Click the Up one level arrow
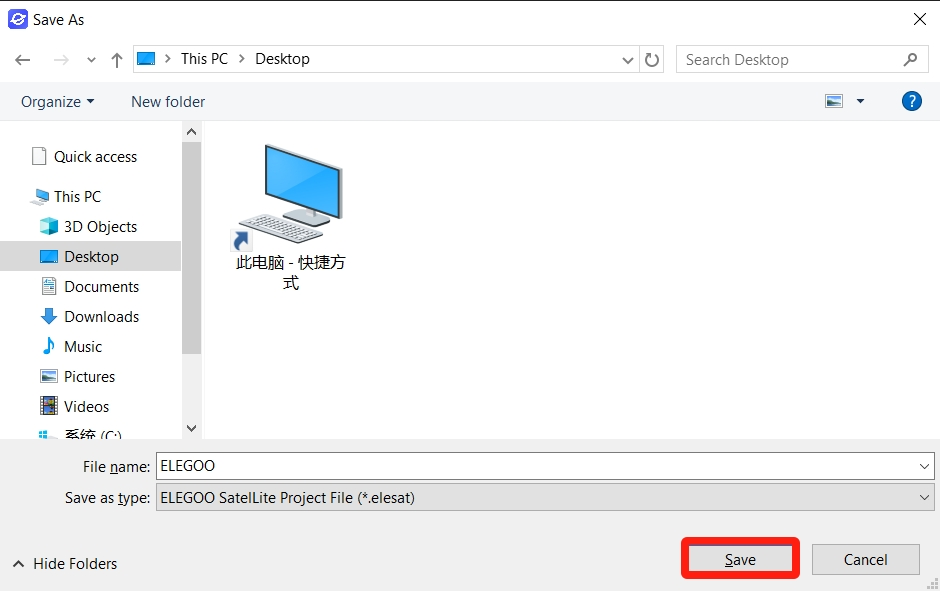This screenshot has width=940, height=591. [116, 60]
